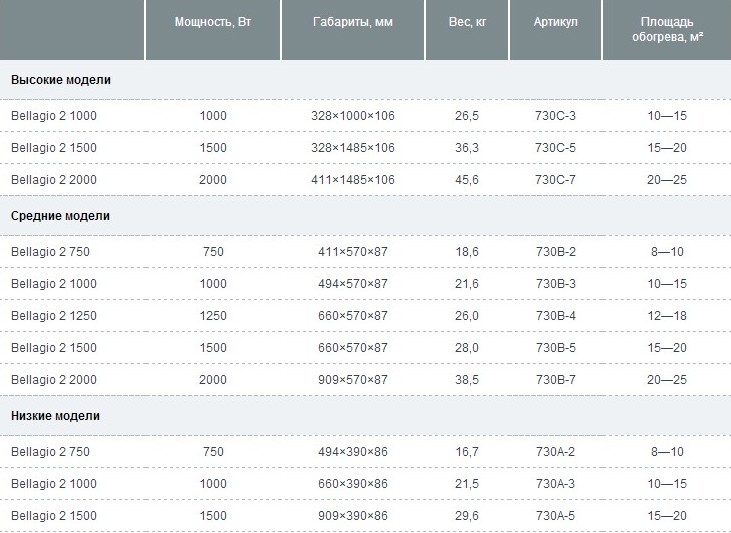Click the 'Площадь обогрева, м²' column header

[x=667, y=29]
